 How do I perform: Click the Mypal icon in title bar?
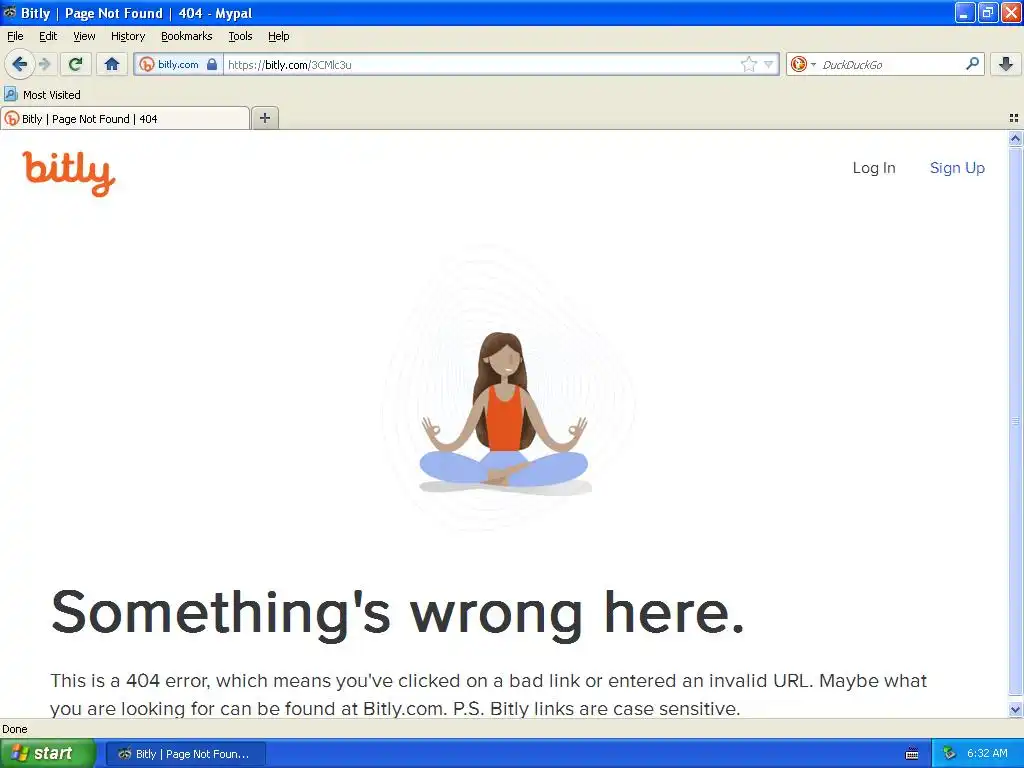pos(10,12)
